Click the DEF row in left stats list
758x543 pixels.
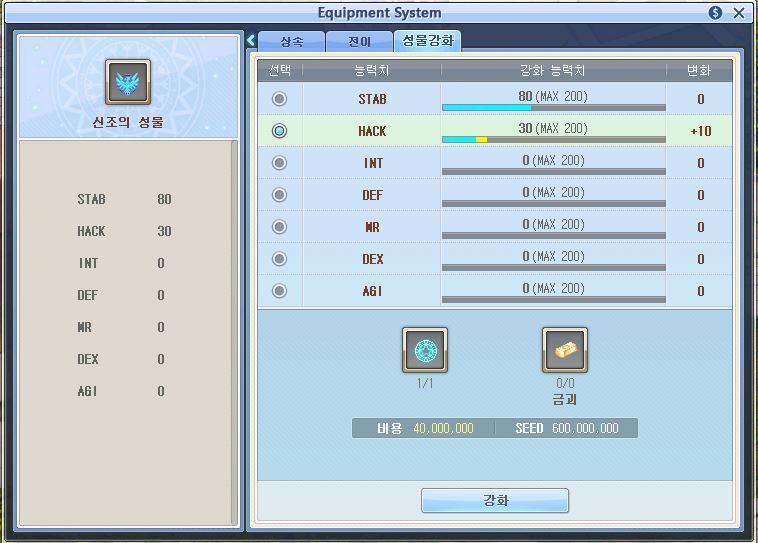(121, 295)
